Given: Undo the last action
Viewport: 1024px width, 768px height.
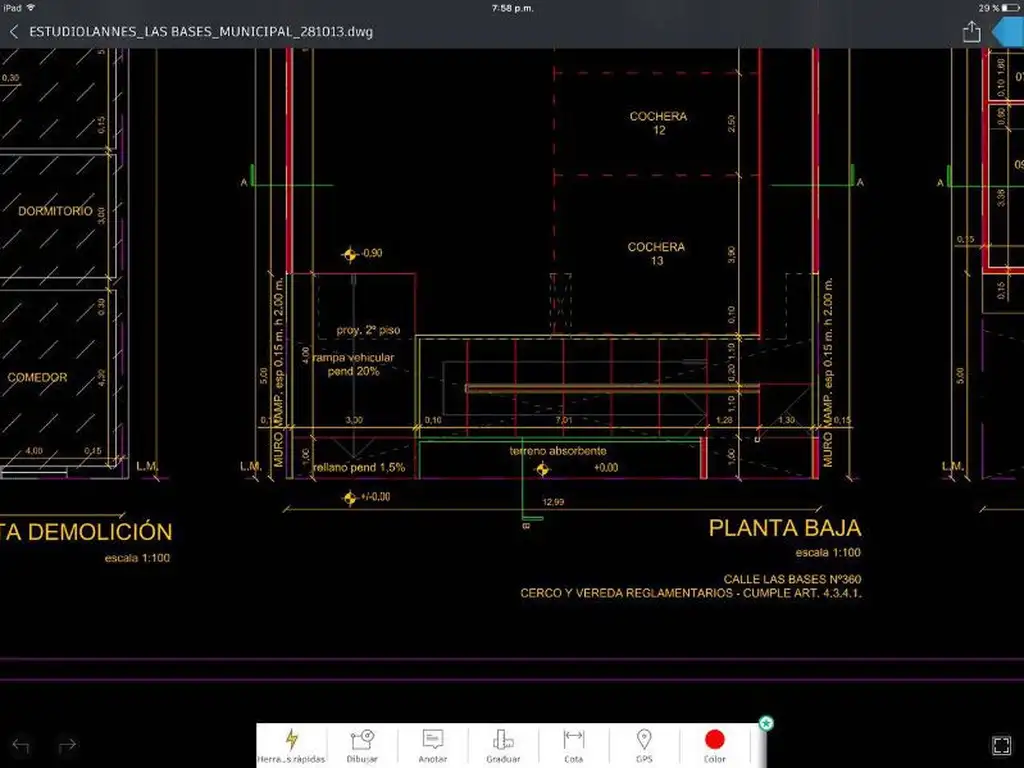Looking at the screenshot, I should [x=21, y=745].
